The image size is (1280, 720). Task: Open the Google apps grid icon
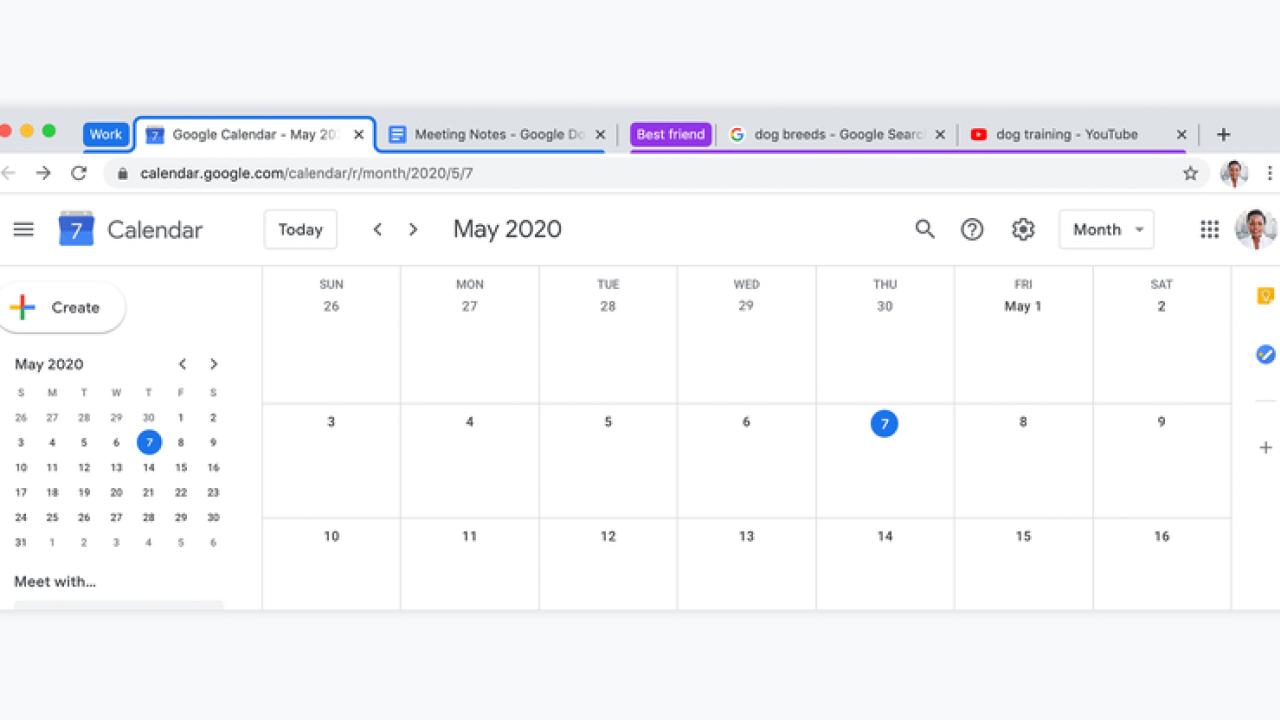1209,229
